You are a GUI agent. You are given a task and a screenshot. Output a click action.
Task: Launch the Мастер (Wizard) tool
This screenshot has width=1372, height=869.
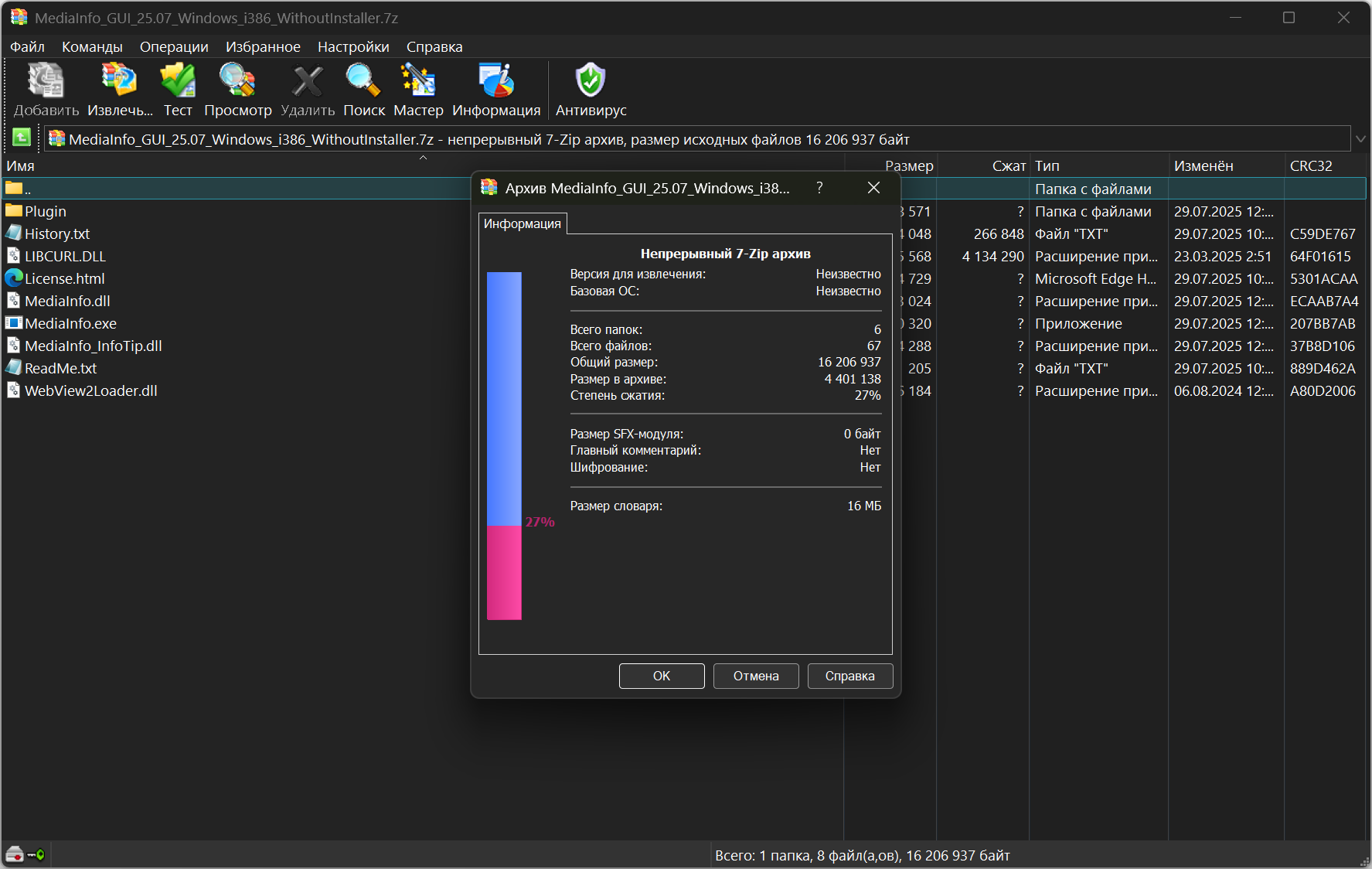(418, 80)
